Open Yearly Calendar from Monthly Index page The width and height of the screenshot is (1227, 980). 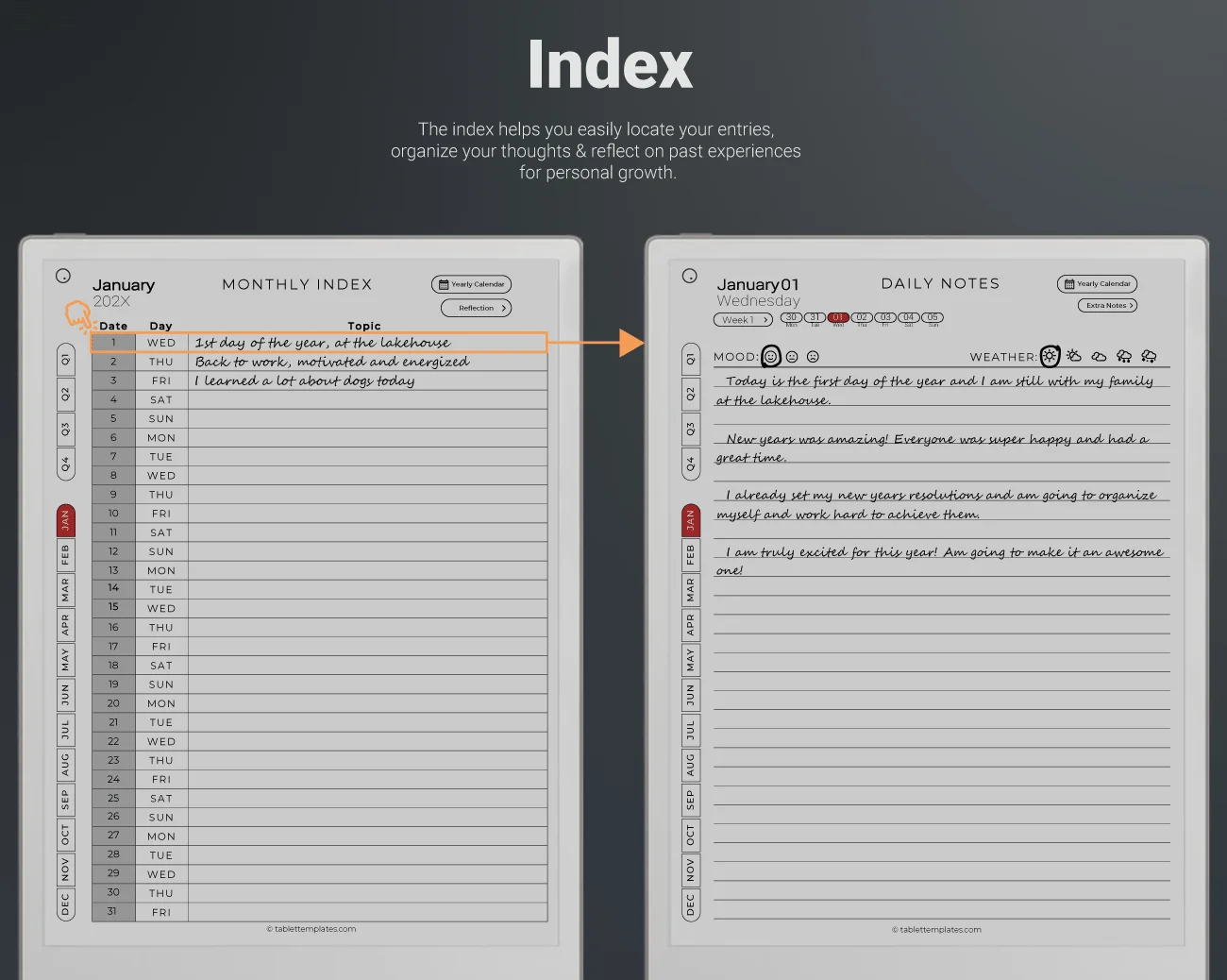(472, 284)
